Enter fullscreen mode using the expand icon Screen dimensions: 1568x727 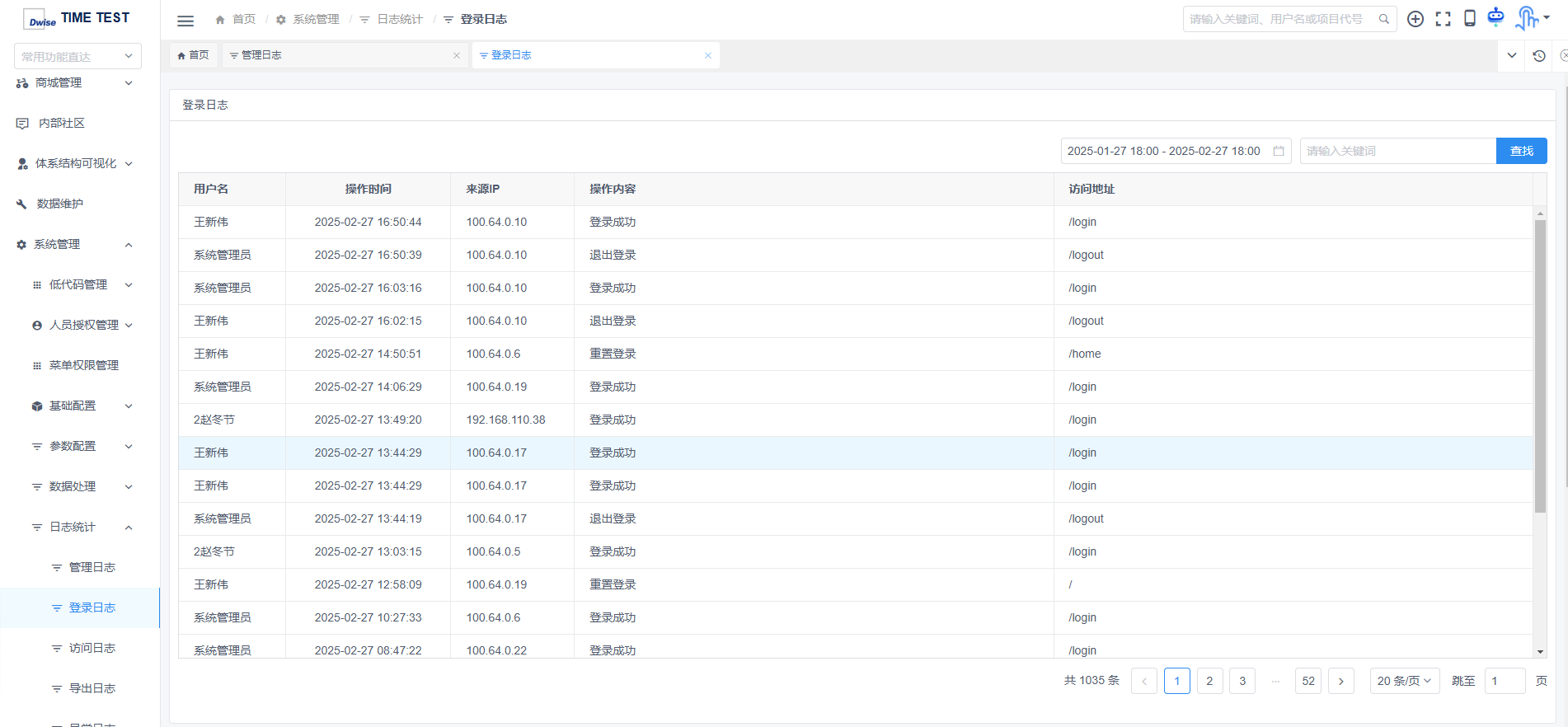tap(1443, 19)
